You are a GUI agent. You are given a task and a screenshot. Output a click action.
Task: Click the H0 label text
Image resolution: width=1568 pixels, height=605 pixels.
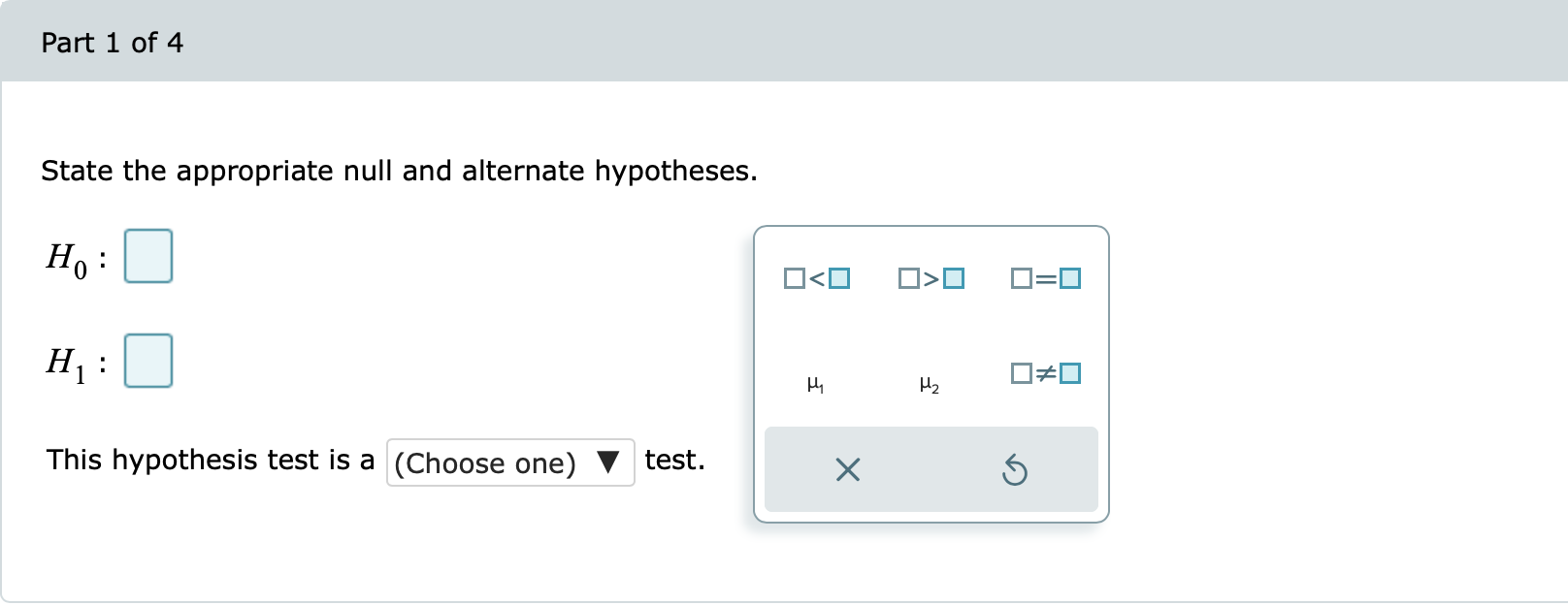click(x=67, y=258)
